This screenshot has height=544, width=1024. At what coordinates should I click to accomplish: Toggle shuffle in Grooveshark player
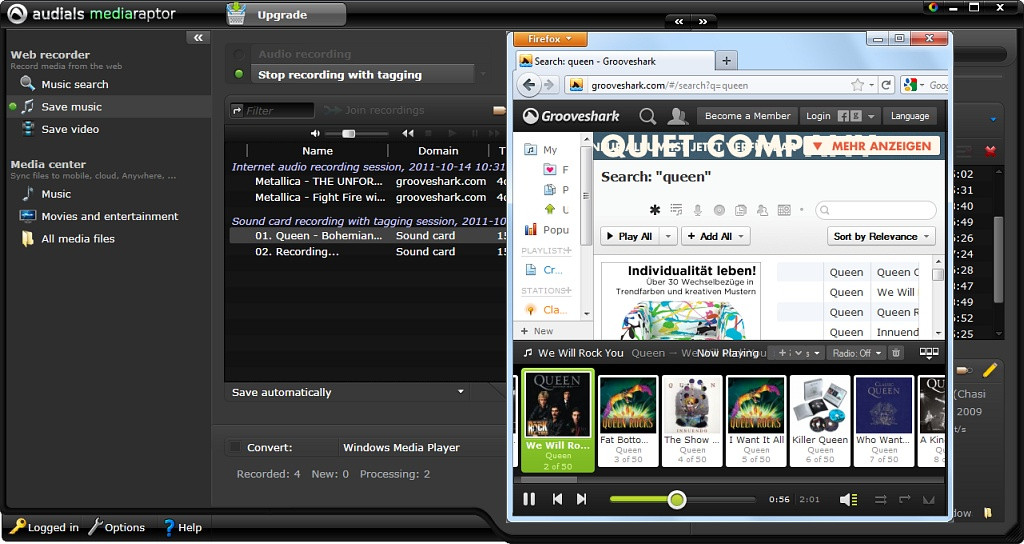(880, 500)
